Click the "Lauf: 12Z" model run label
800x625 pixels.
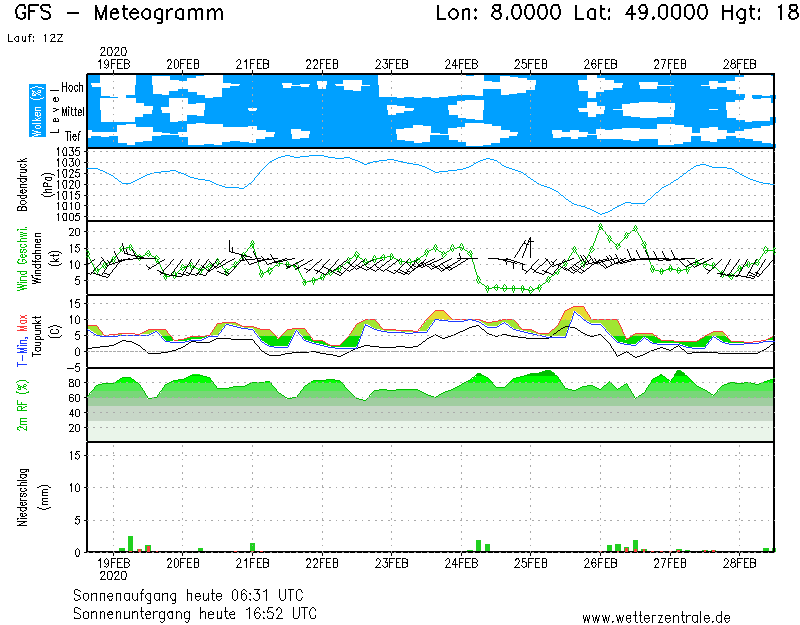pos(35,38)
